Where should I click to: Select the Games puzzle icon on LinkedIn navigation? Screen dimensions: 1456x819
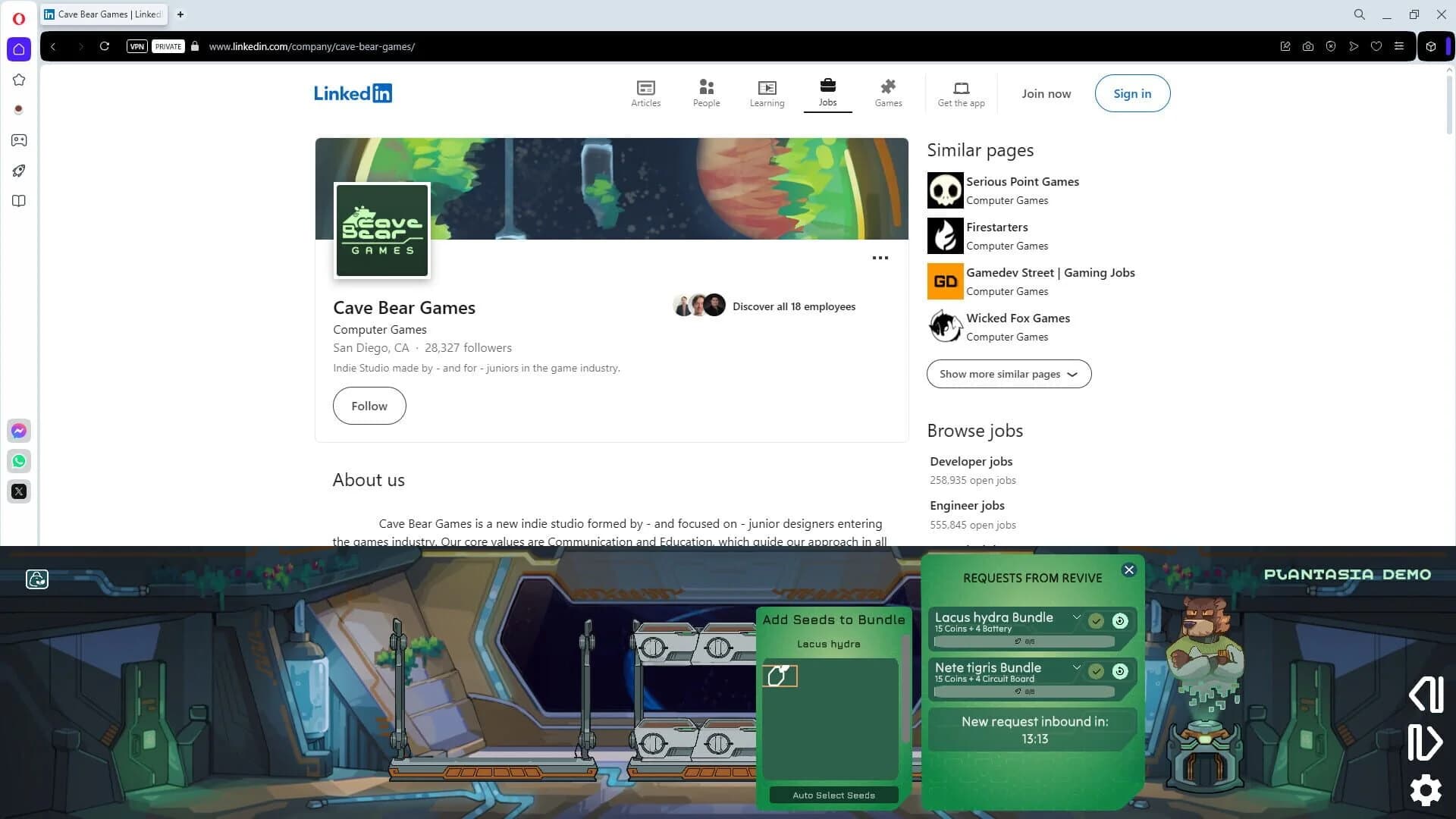coord(887,87)
